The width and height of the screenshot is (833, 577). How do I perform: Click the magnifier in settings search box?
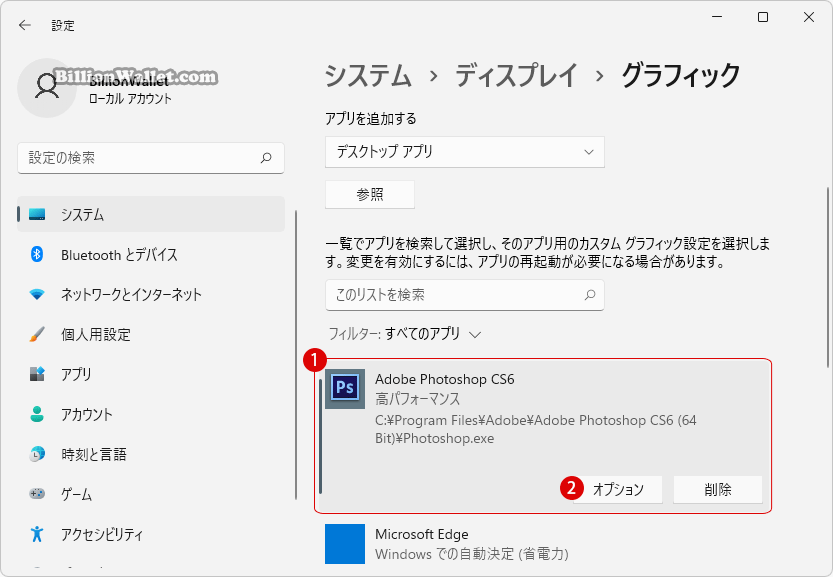point(266,158)
